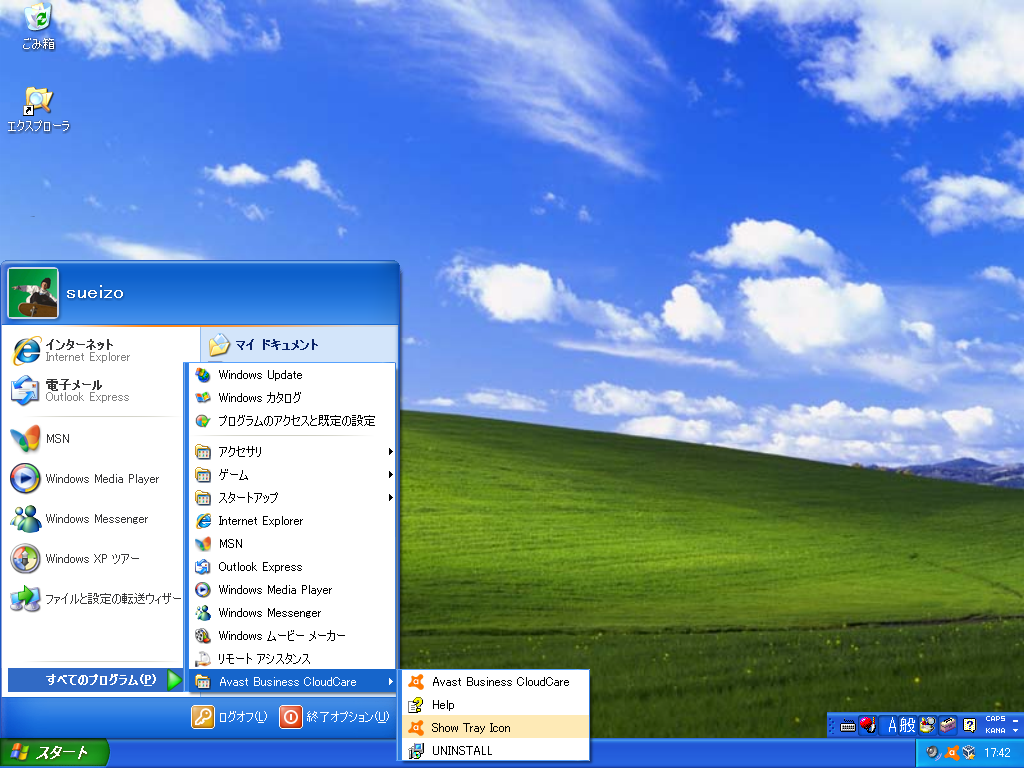
Task: Toggle CAPS lock in language bar
Action: pos(995,719)
